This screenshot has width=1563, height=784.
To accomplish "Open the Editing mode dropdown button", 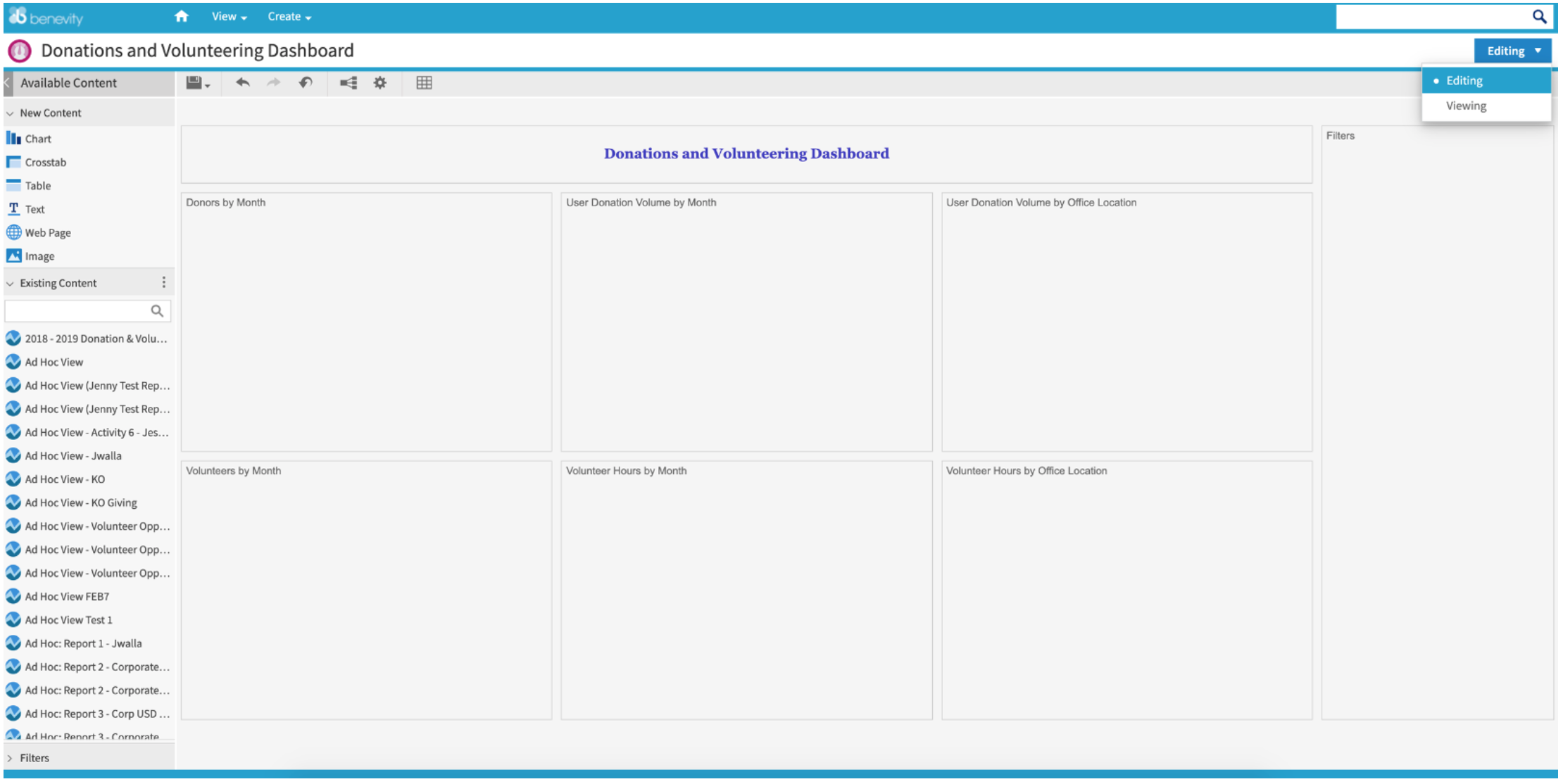I will [1512, 51].
